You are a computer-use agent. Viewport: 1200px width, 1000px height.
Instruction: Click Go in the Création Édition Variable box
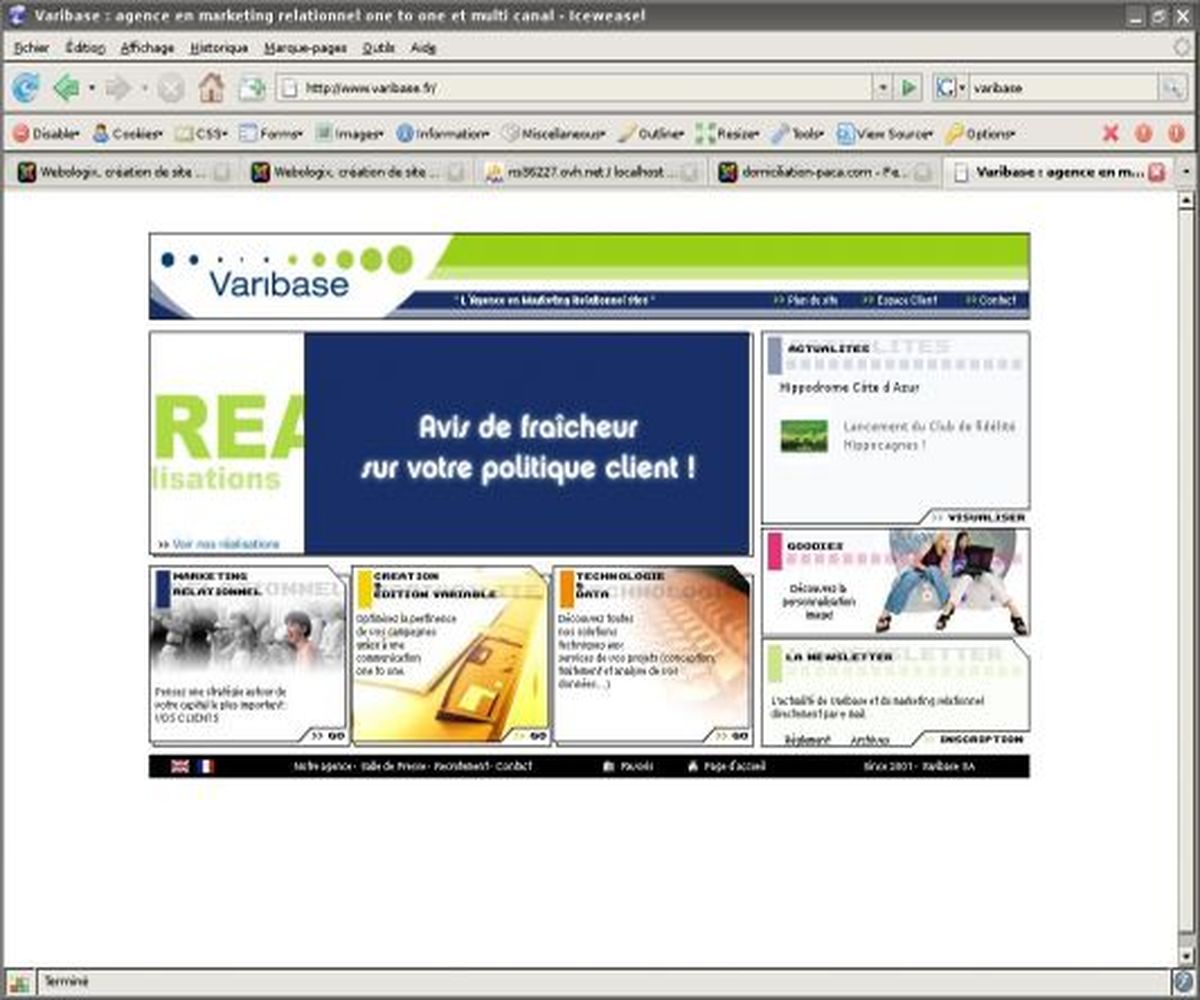530,735
